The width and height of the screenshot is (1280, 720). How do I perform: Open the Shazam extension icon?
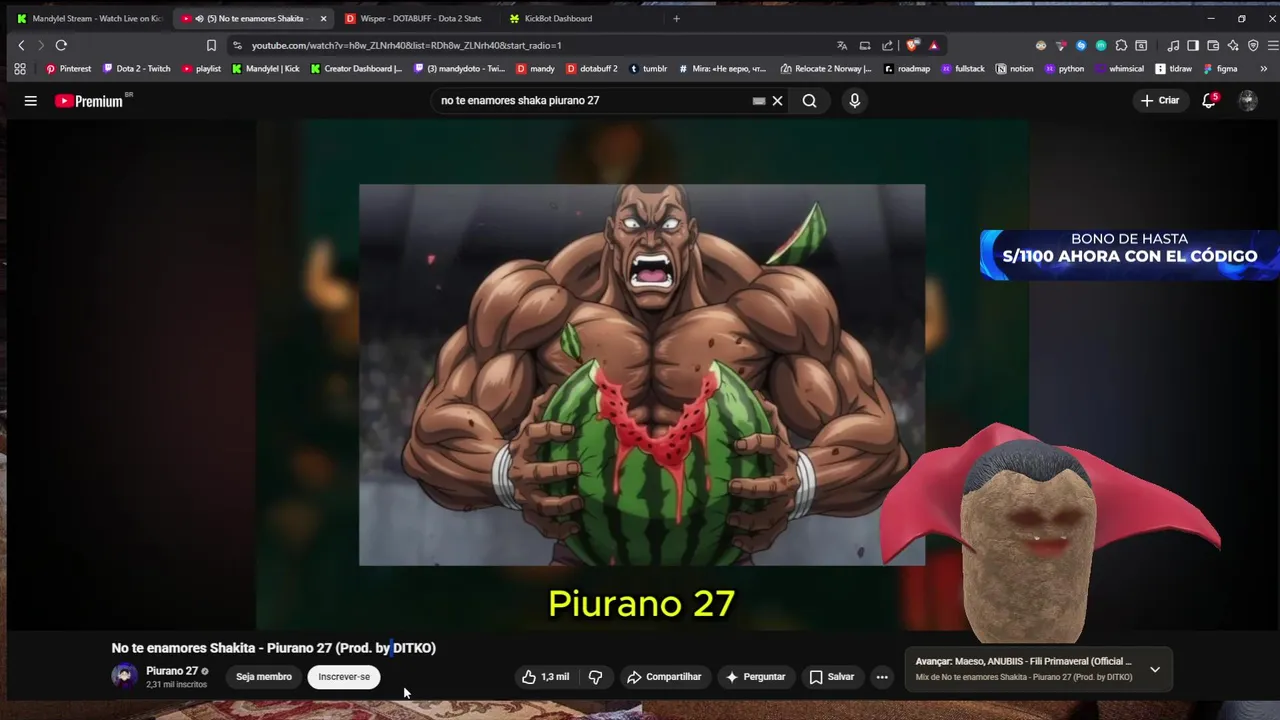click(x=1081, y=45)
